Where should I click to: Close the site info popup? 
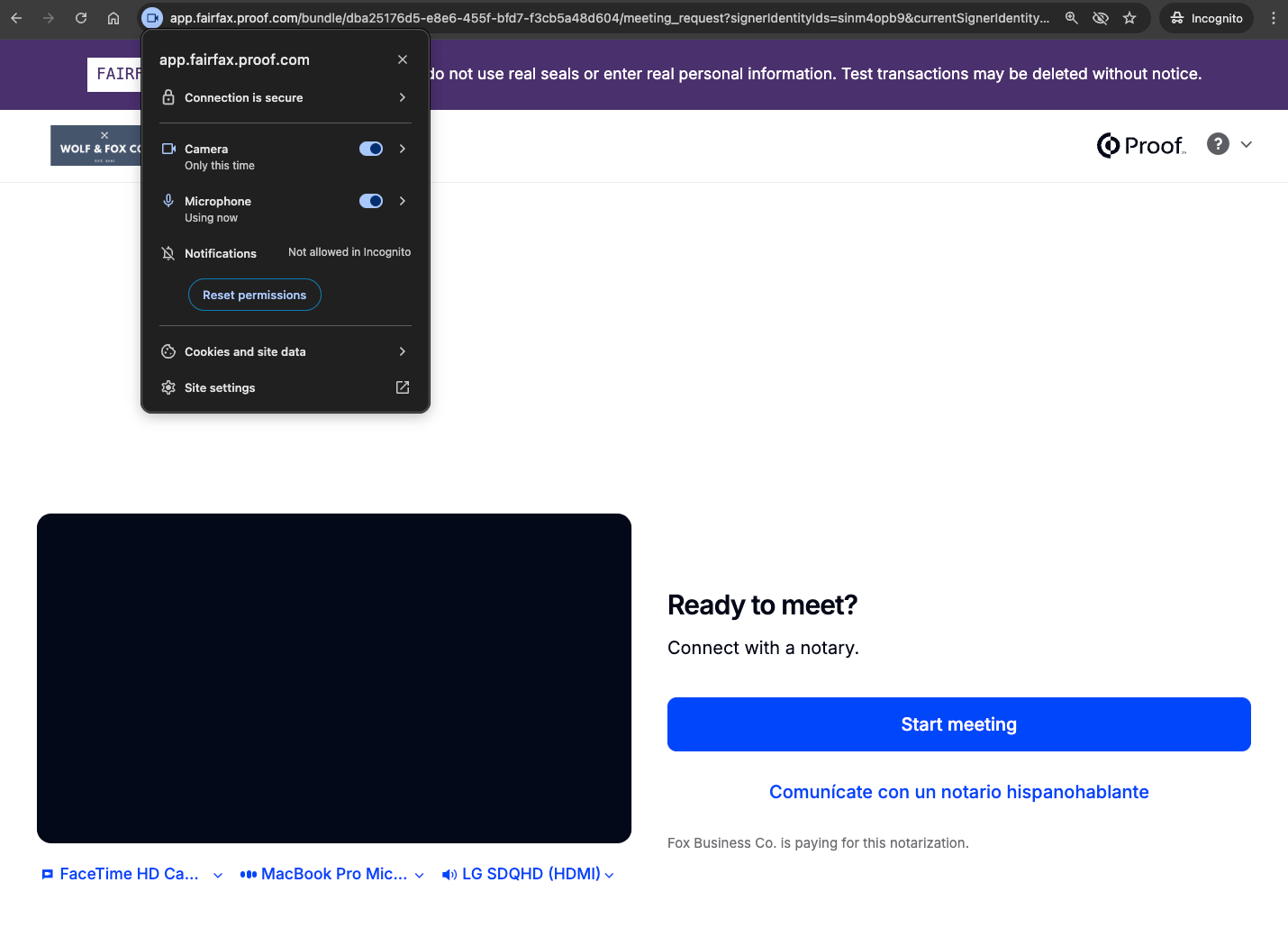(x=403, y=59)
